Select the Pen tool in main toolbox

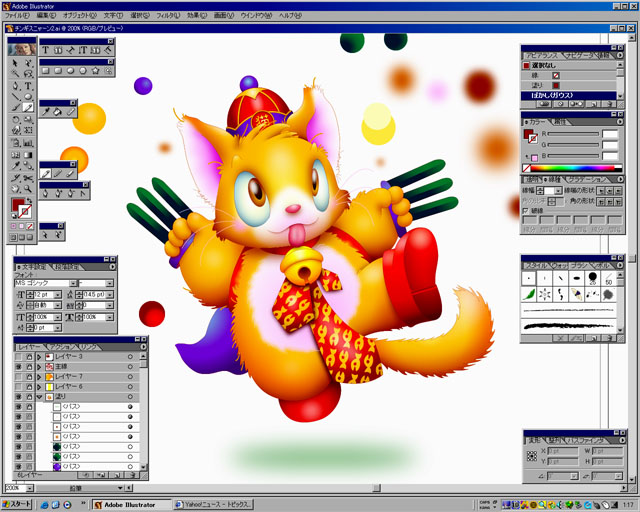16,86
